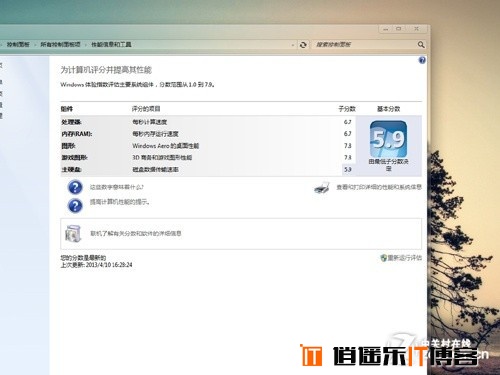Click the shield icon beside 重新运行评估
Image resolution: width=500 pixels, height=375 pixels.
pos(383,258)
